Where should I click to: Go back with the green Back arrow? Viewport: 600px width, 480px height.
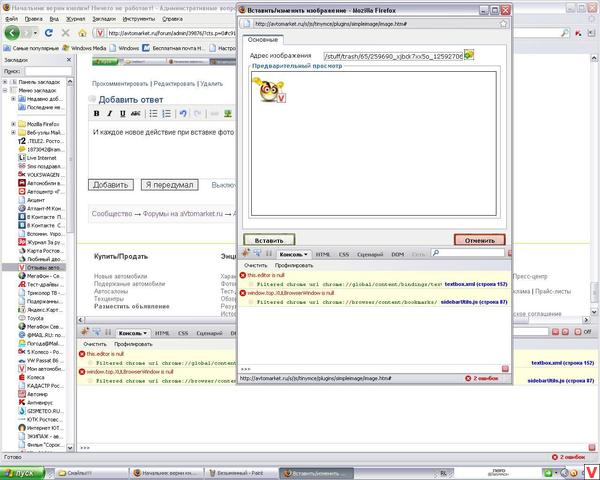coord(12,33)
